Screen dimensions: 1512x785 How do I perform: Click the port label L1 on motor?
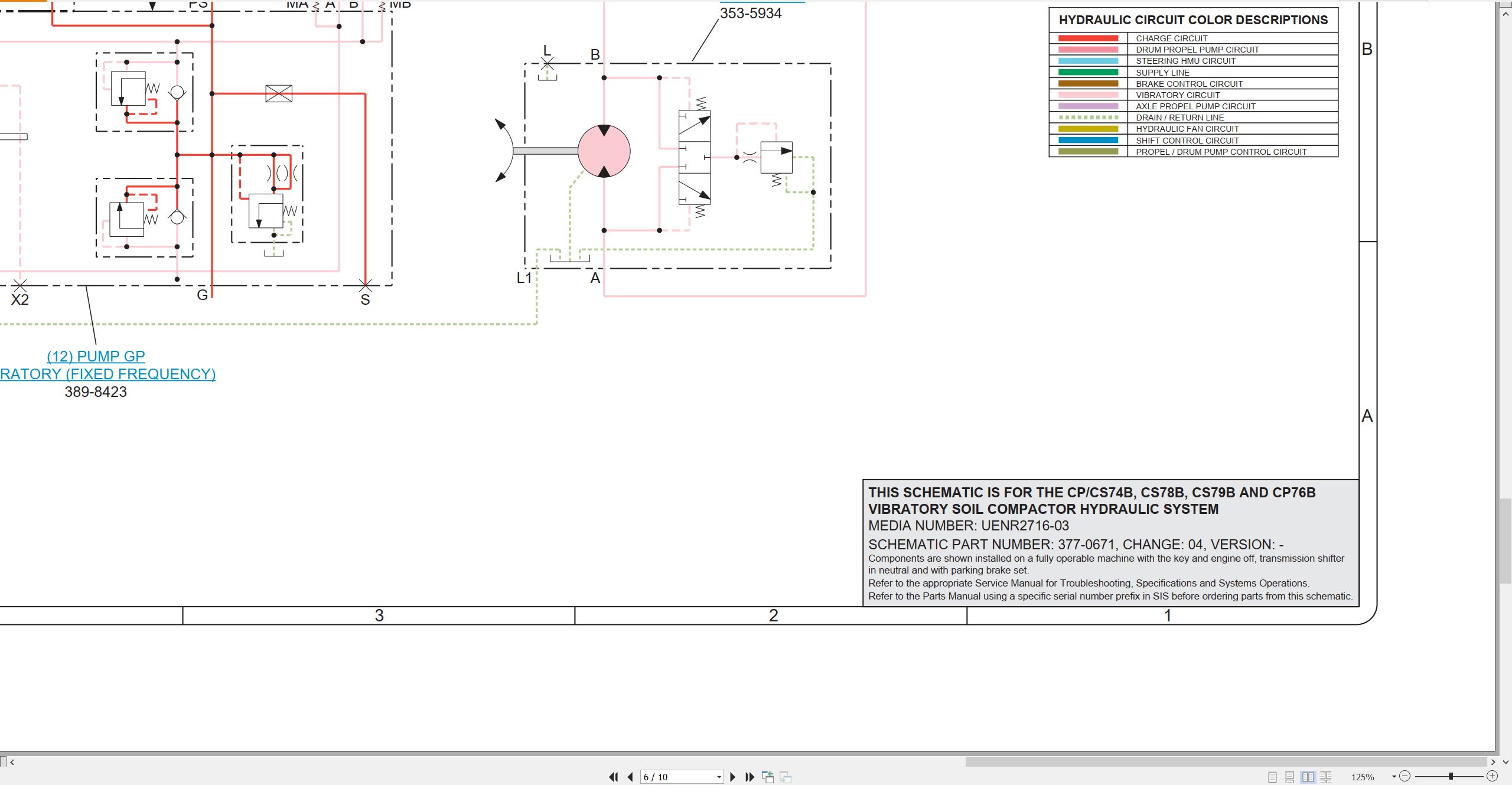tap(524, 278)
